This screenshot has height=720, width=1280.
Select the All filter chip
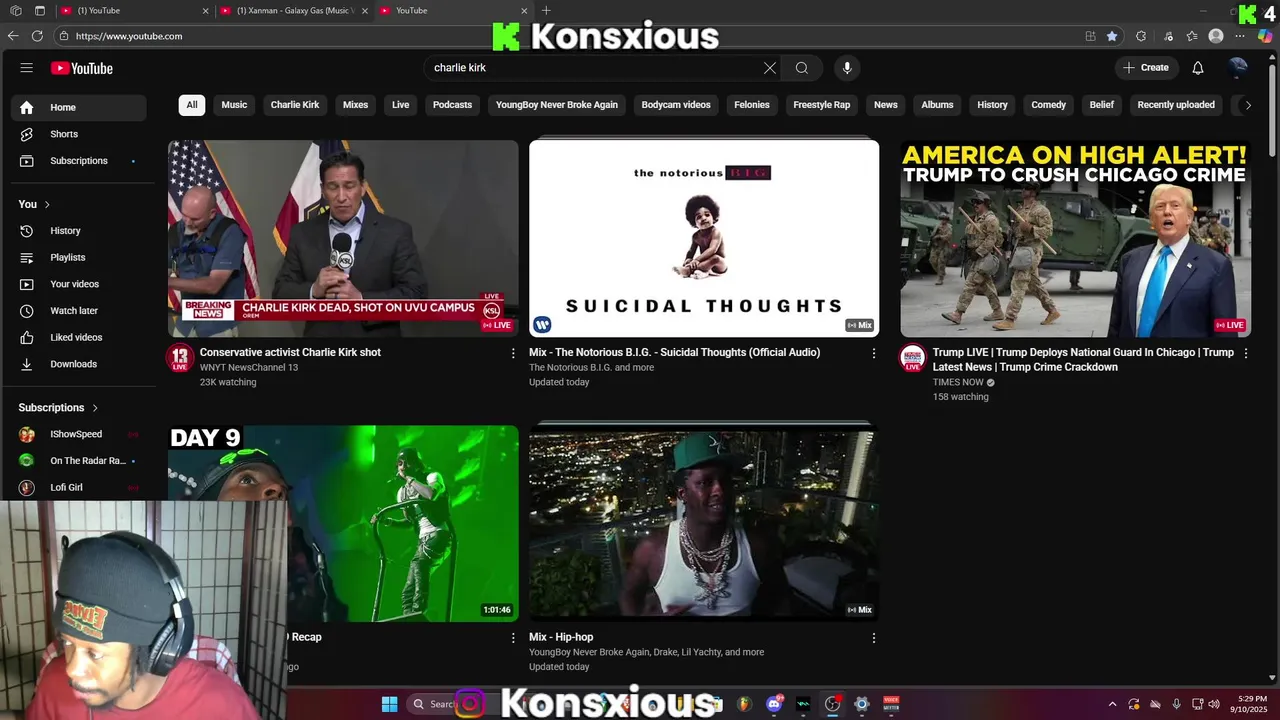pos(192,105)
